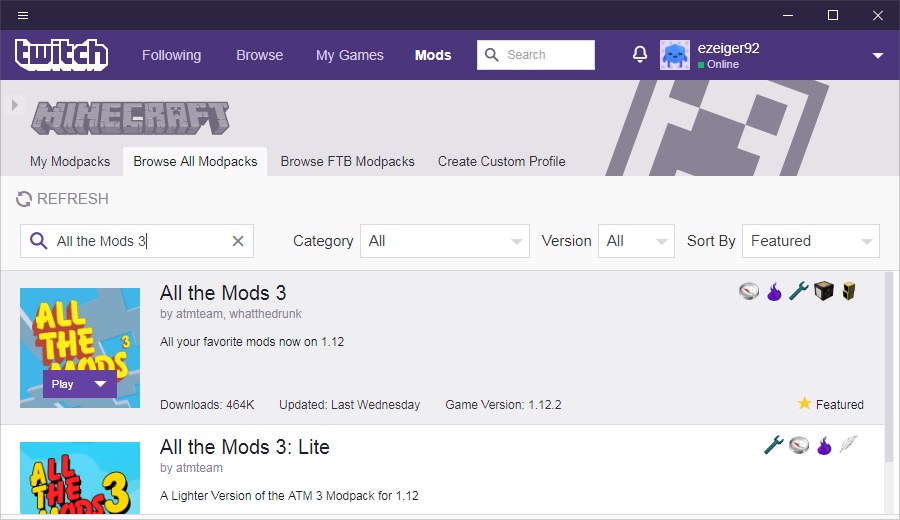Click 'Updated: Last Wednesday' text
This screenshot has height=520, width=900.
pos(350,405)
